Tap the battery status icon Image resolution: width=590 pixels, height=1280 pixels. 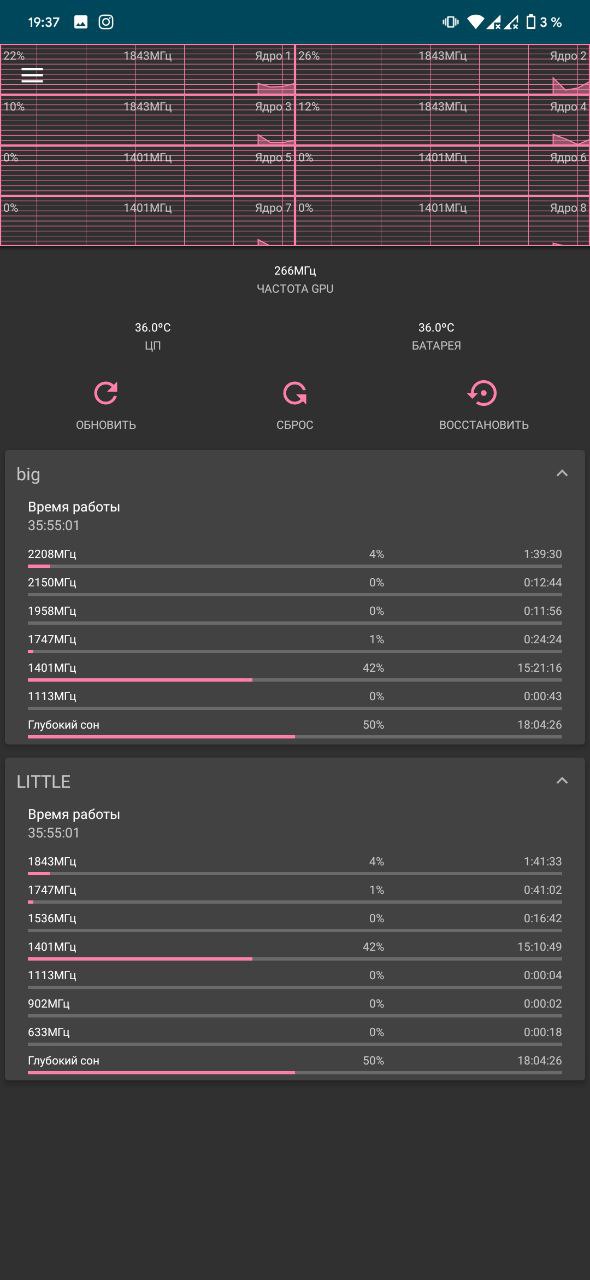pos(531,22)
